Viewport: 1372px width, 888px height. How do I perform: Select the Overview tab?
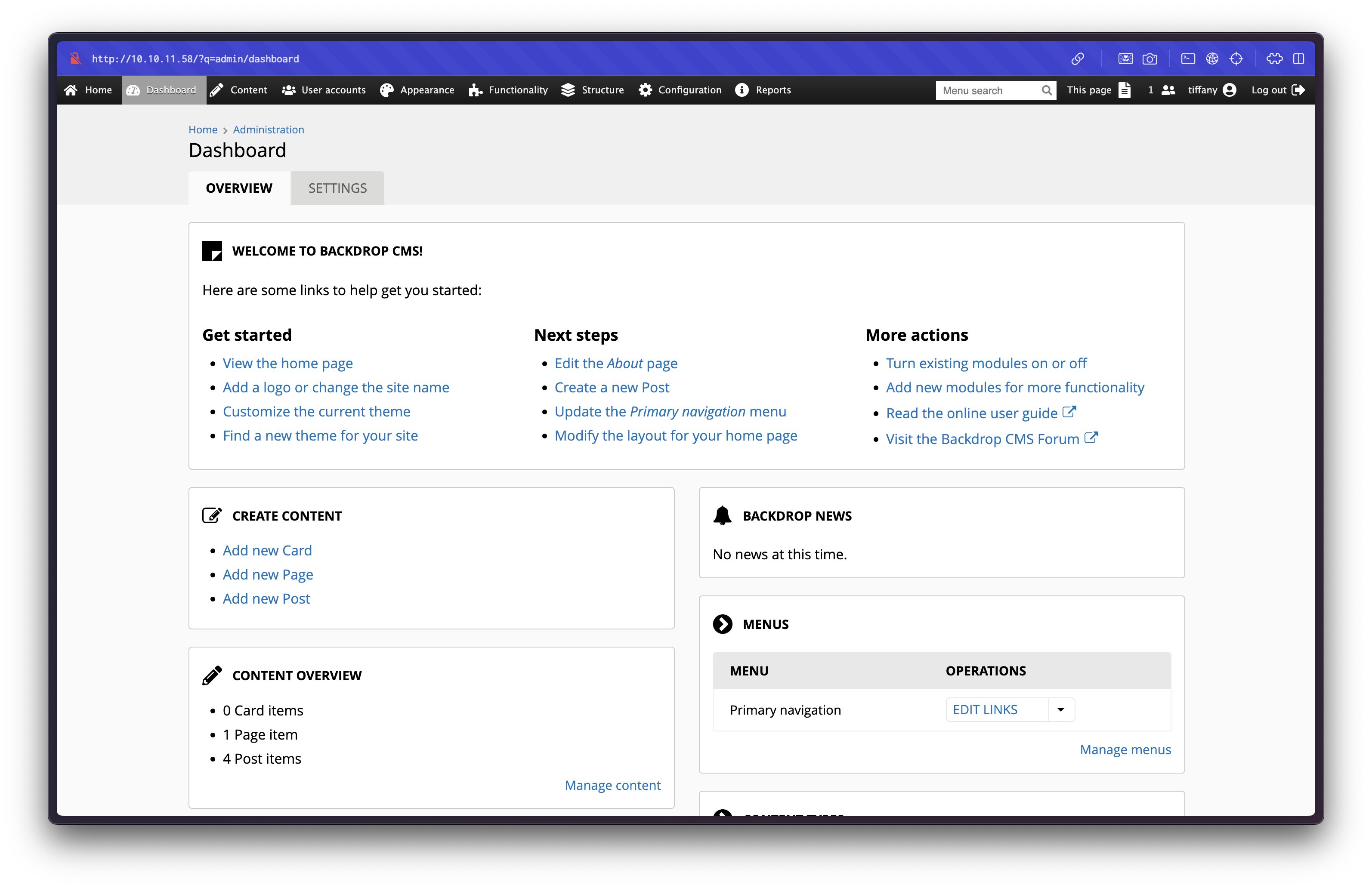tap(239, 188)
